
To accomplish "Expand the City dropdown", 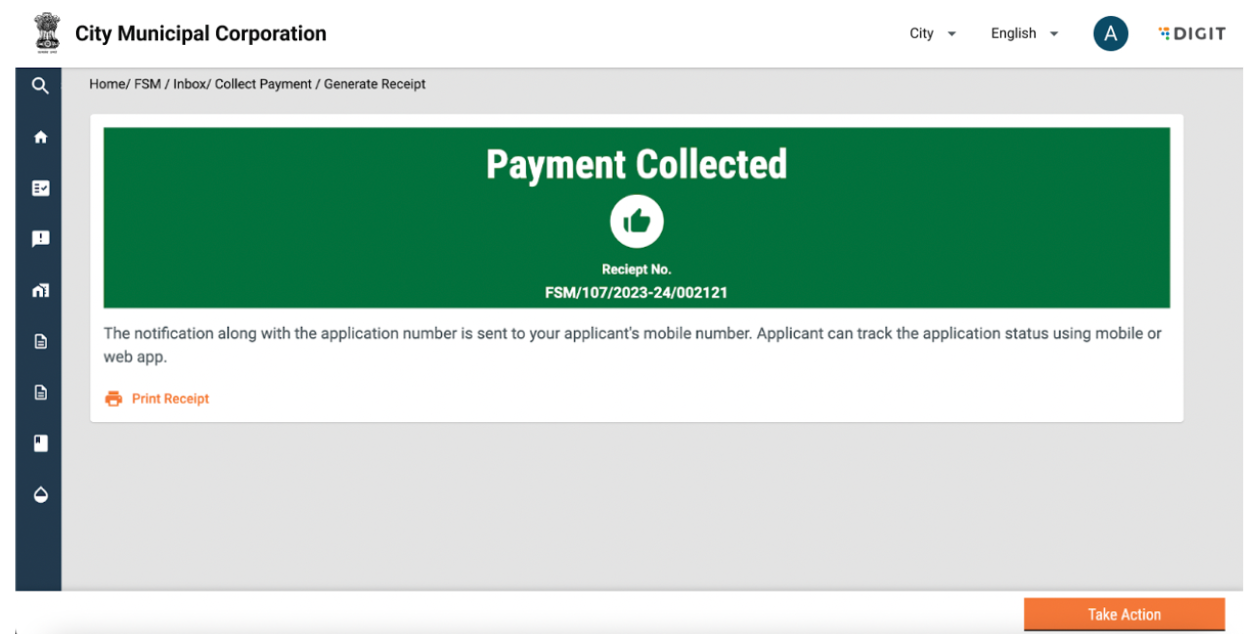I will (933, 34).
